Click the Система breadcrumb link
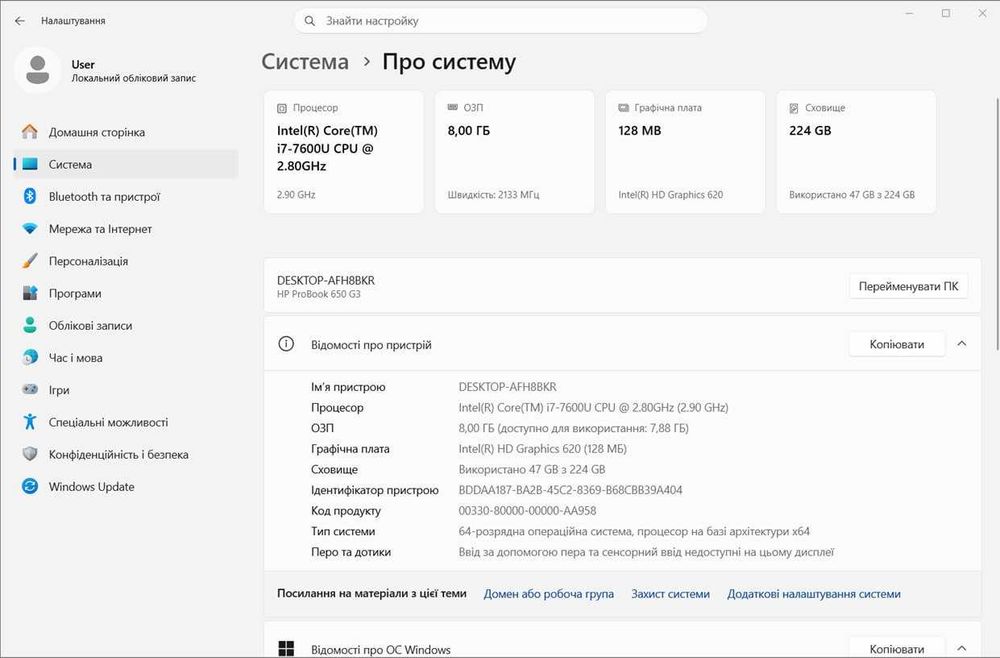Viewport: 1000px width, 658px height. pos(305,62)
